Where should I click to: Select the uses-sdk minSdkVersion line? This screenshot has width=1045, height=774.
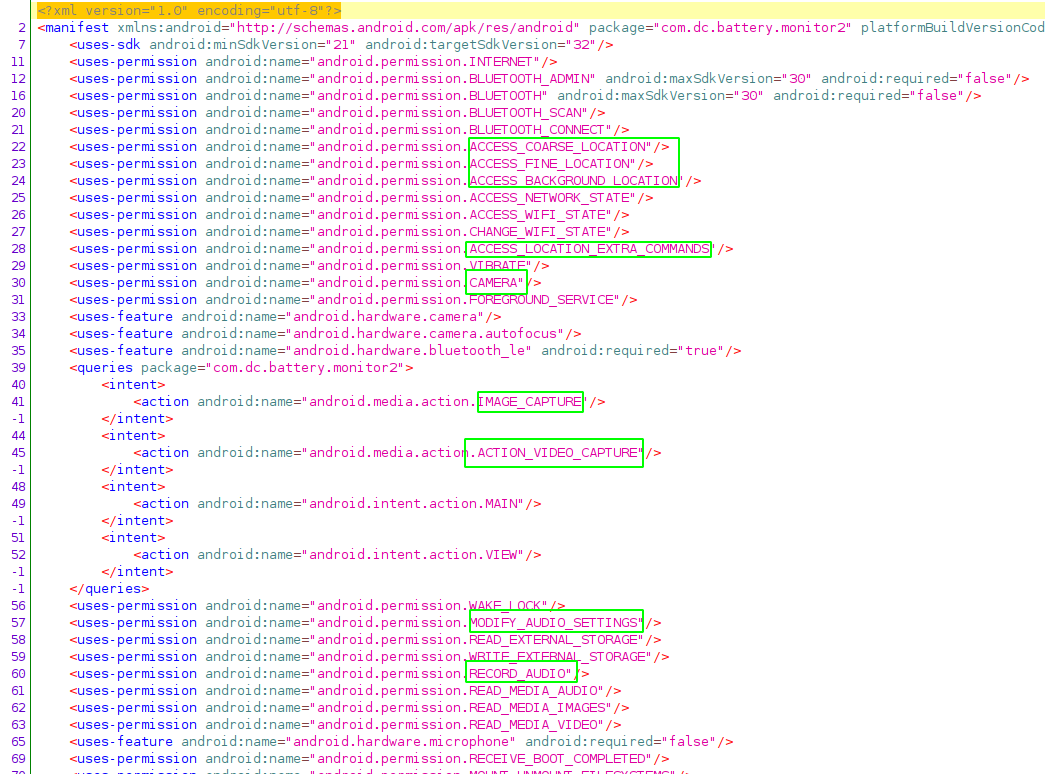coord(341,45)
